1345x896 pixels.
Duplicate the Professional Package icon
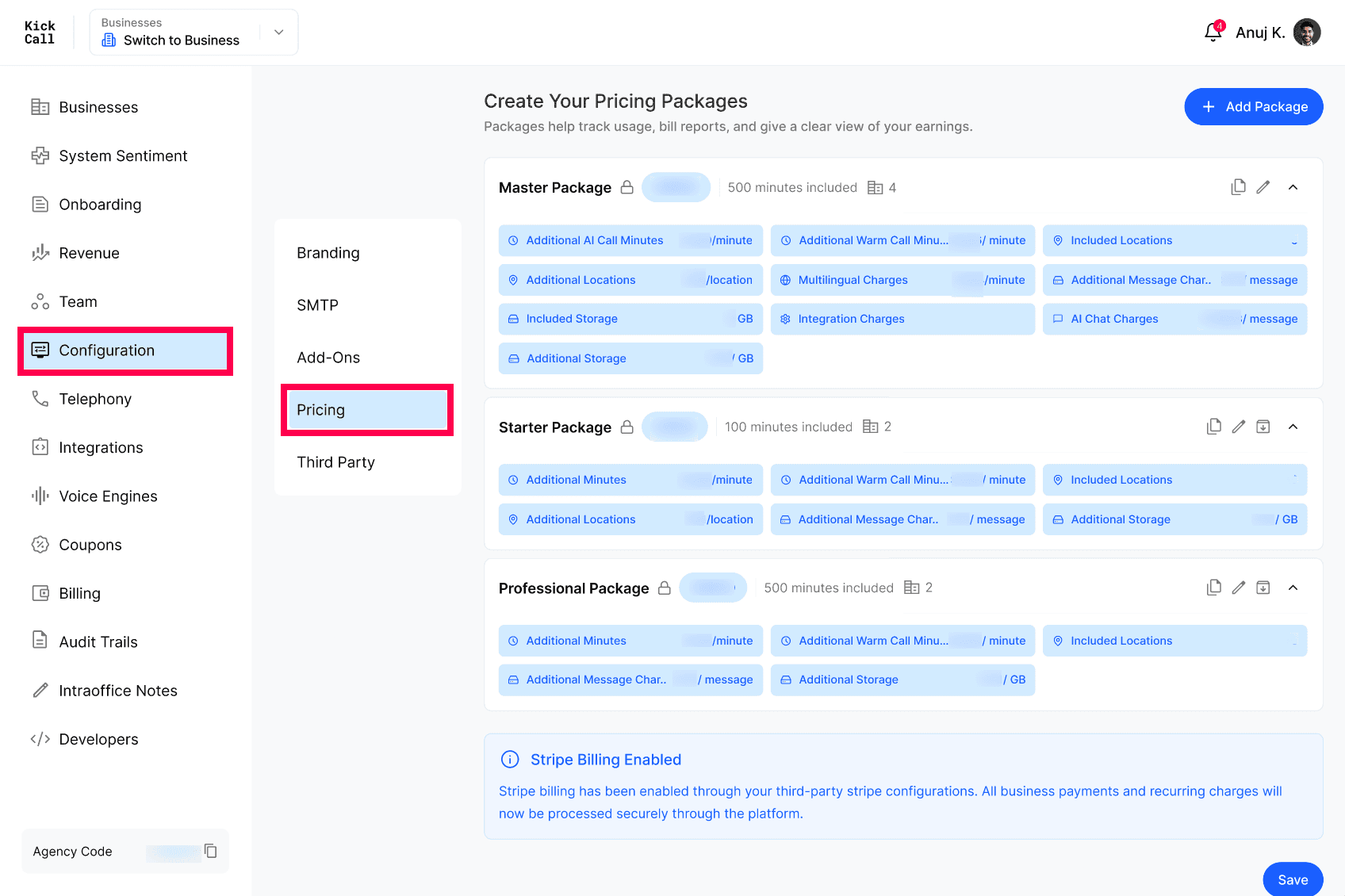(1213, 588)
